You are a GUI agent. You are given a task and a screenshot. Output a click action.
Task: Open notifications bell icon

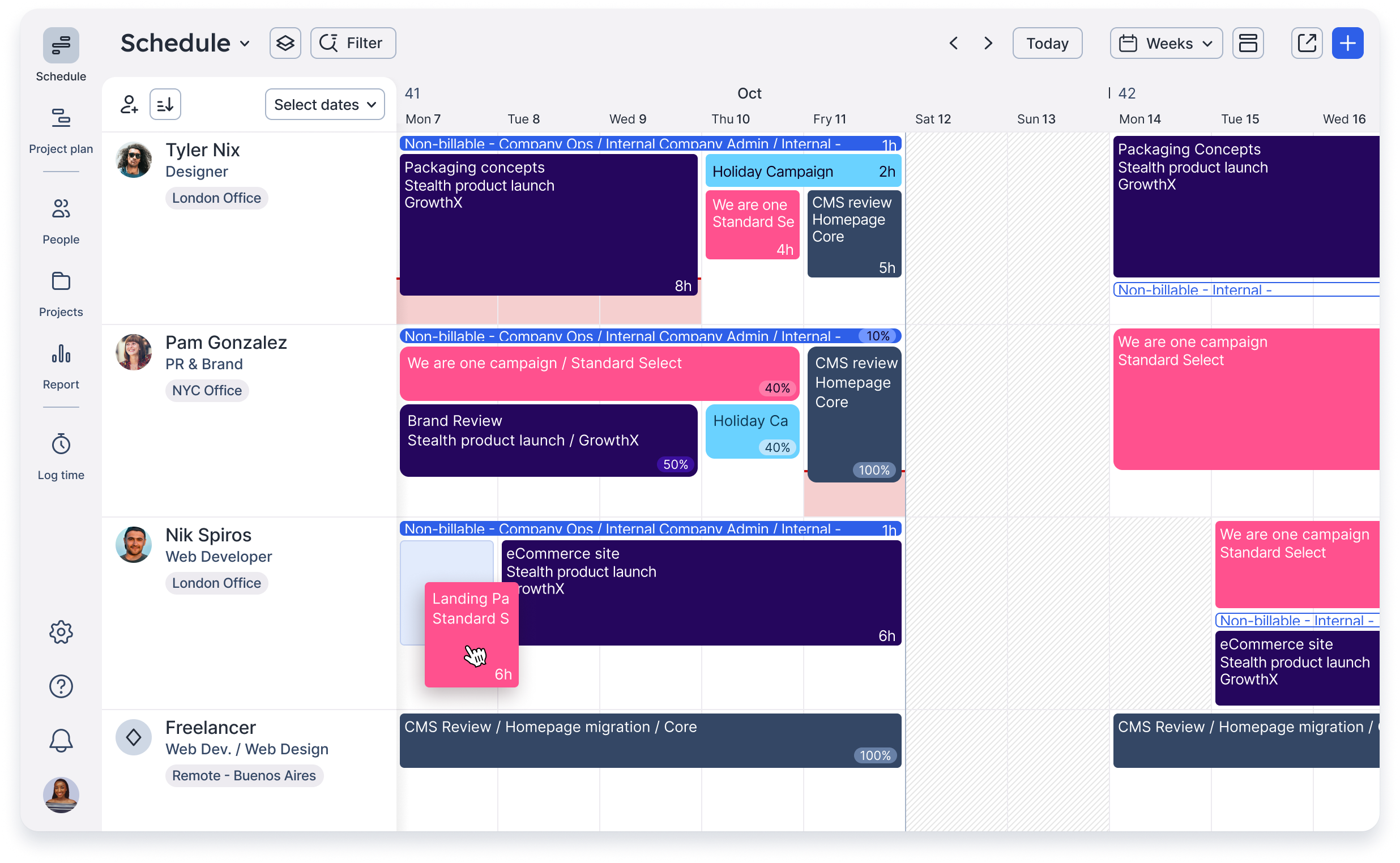tap(61, 741)
